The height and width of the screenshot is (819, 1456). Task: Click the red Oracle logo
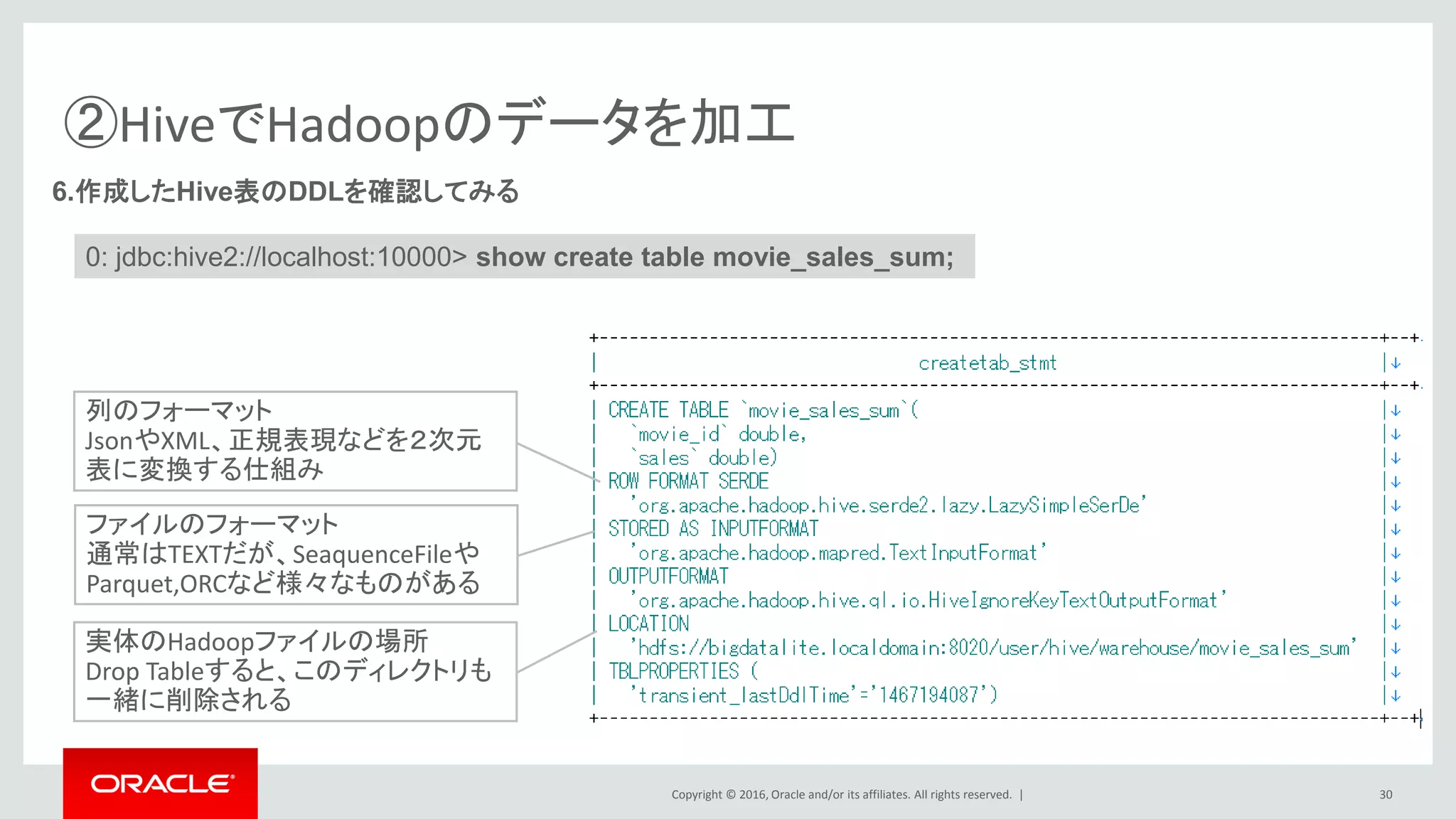click(x=161, y=783)
